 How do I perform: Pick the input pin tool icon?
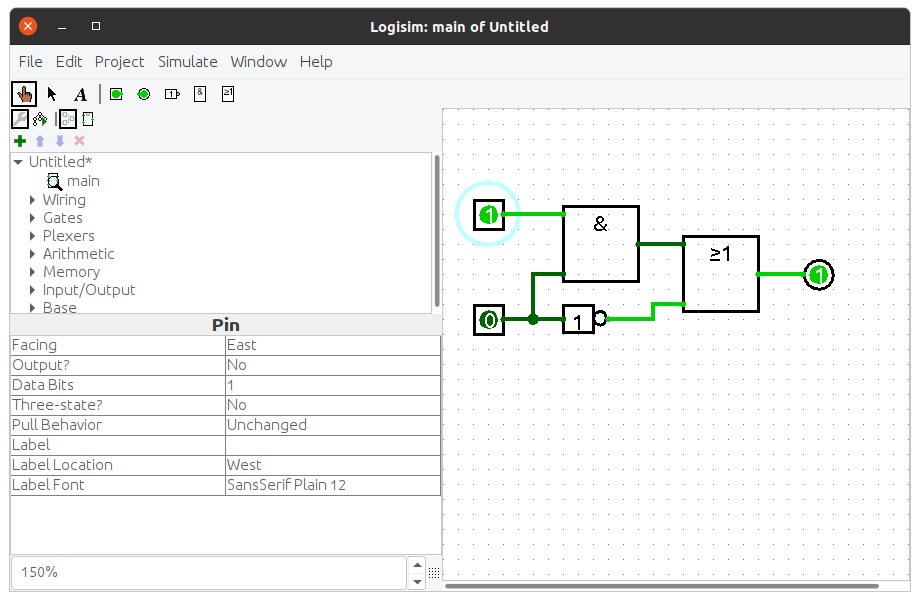click(x=116, y=94)
